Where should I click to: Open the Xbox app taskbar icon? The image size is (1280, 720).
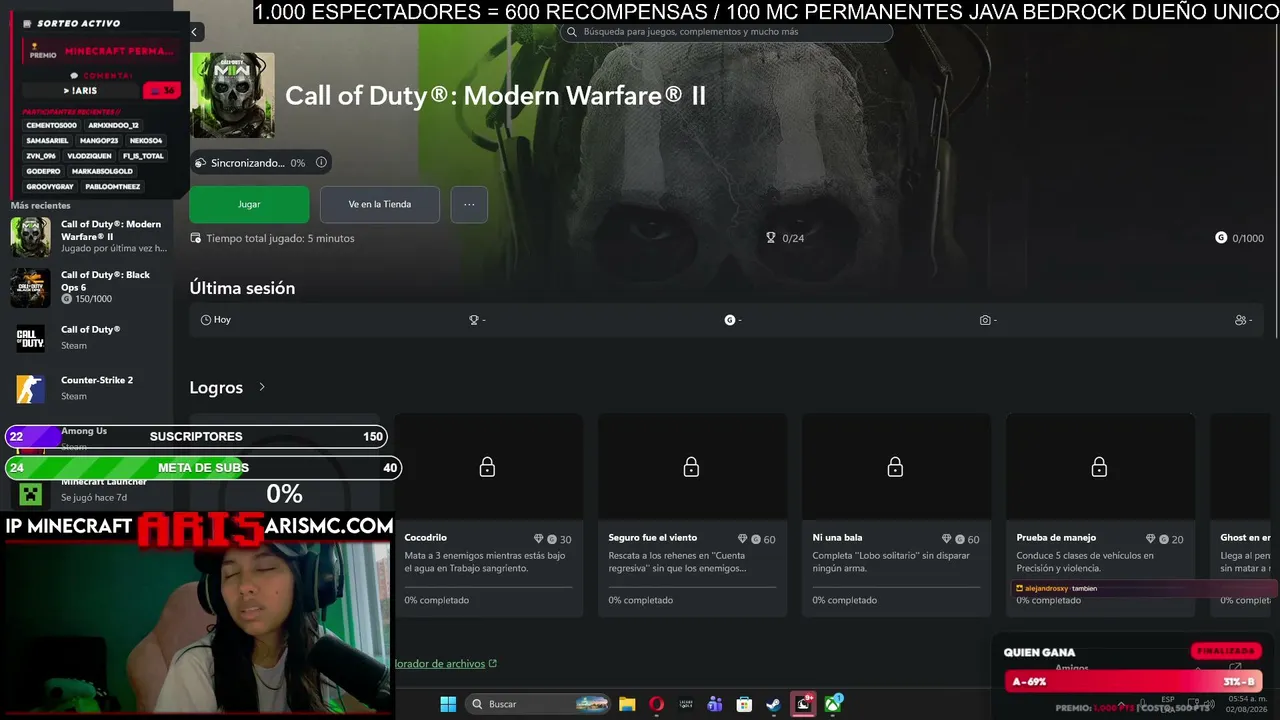point(833,704)
